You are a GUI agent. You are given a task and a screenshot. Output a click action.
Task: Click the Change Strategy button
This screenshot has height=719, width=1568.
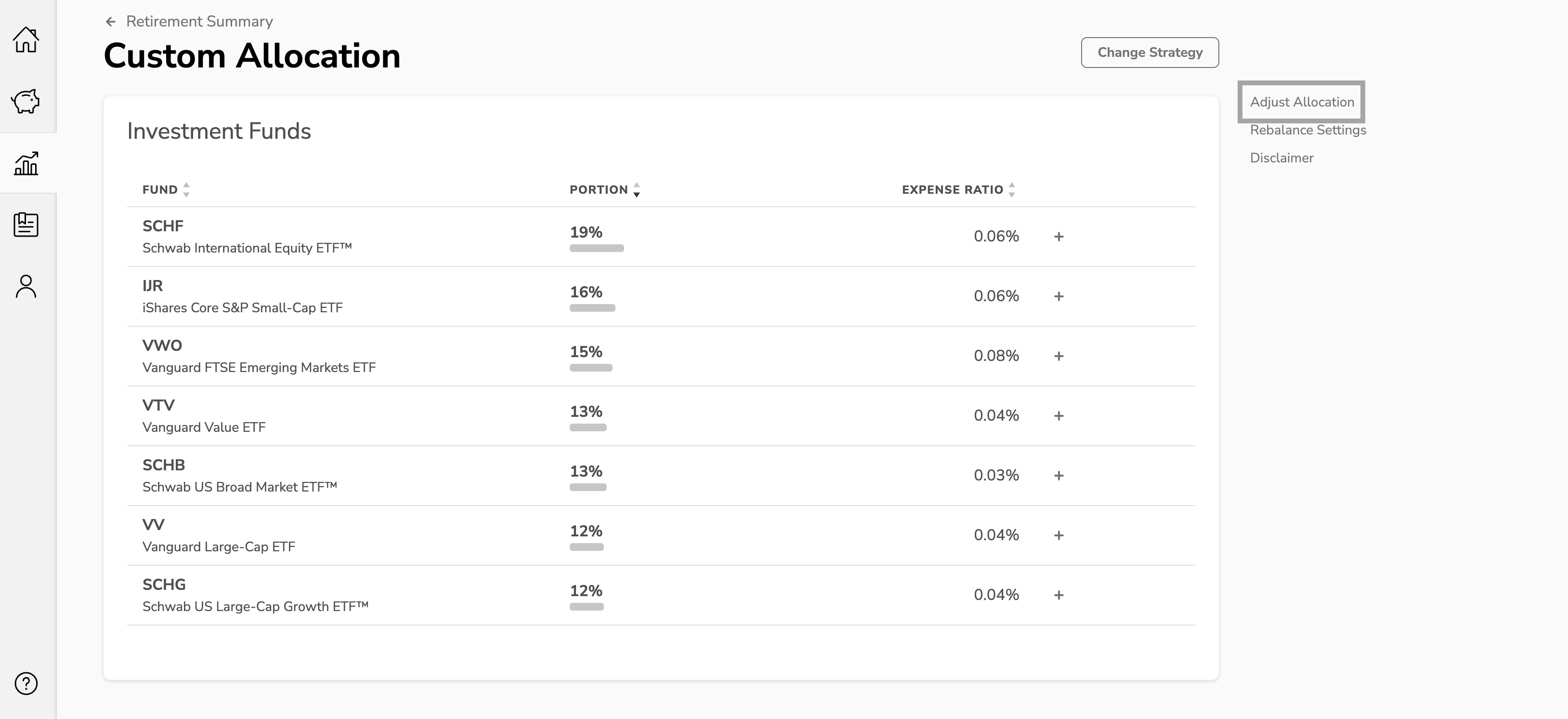tap(1150, 53)
